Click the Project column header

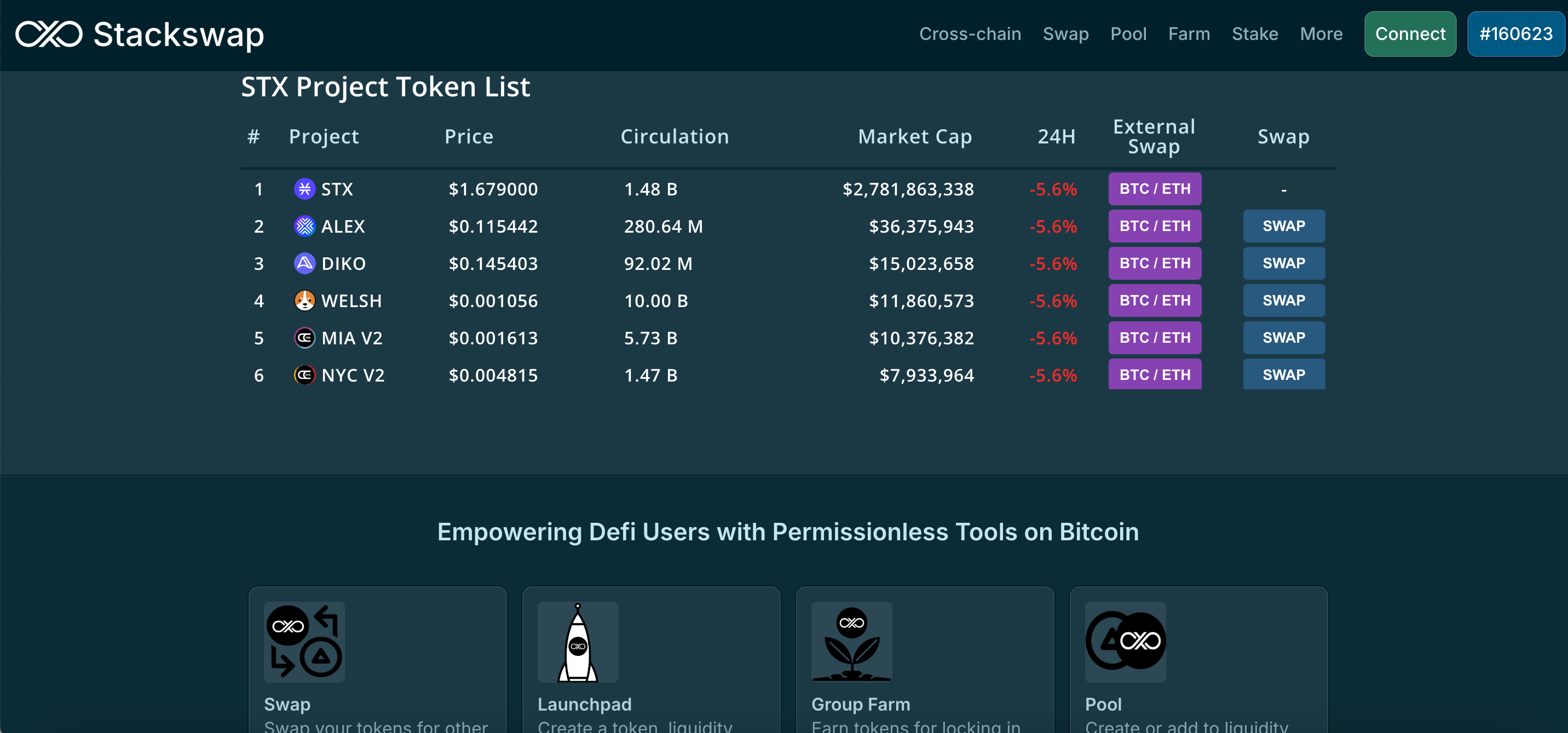click(x=324, y=136)
